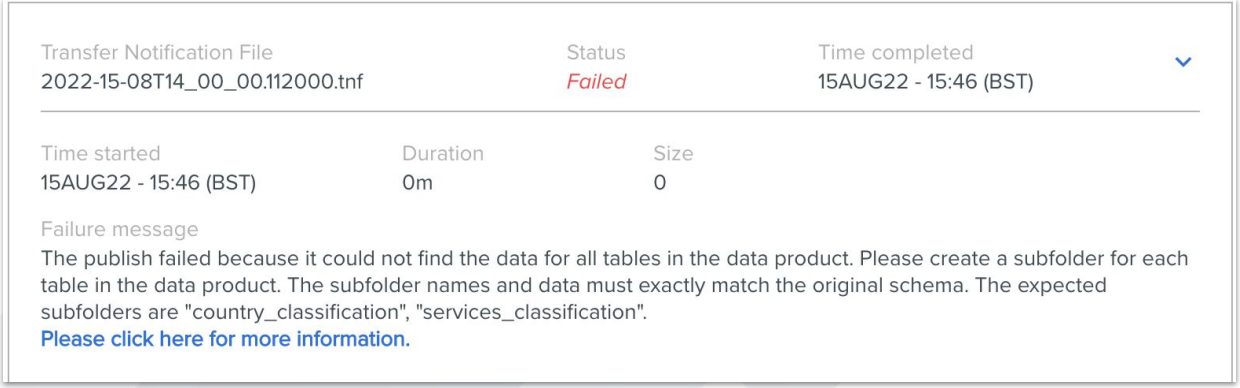1240x388 pixels.
Task: Select the completed time 15AUG22 - 15:46 (BST)
Action: coord(925,81)
